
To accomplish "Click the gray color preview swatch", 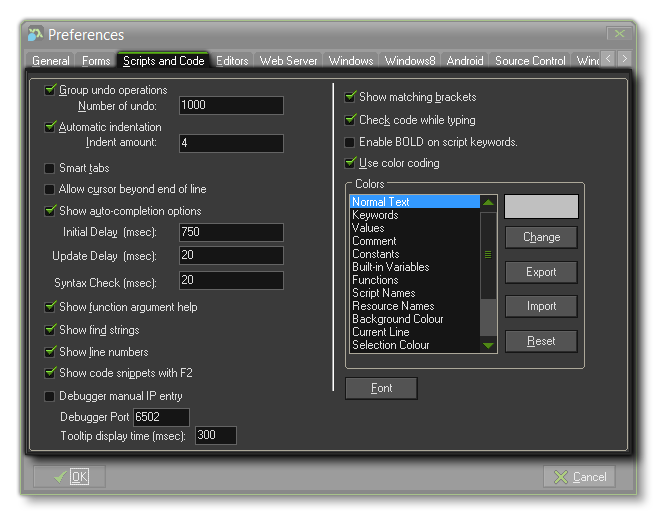I will tap(541, 206).
